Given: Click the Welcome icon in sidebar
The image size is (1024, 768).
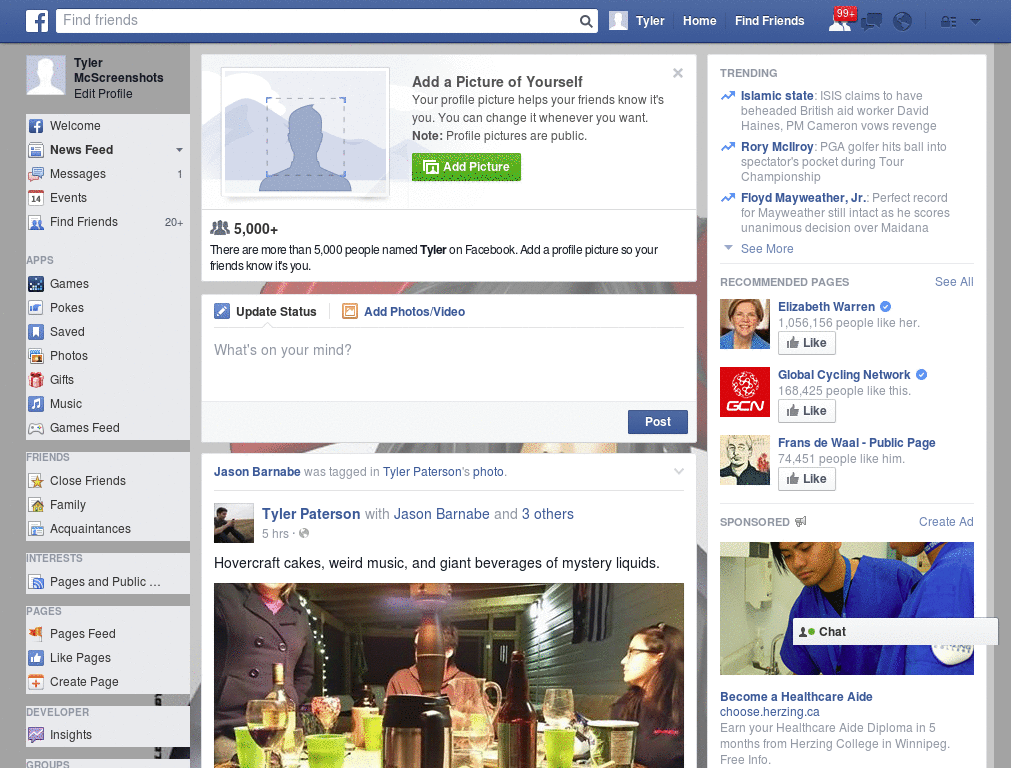Looking at the screenshot, I should tap(36, 126).
